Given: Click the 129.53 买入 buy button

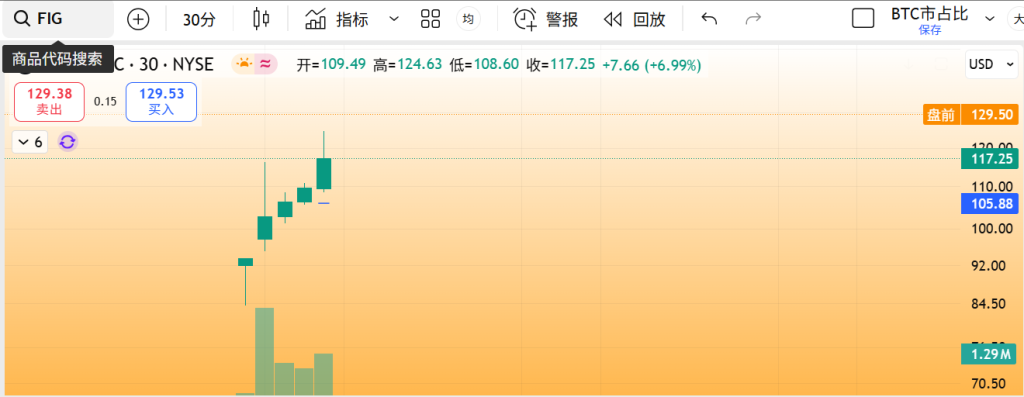Looking at the screenshot, I should [161, 102].
